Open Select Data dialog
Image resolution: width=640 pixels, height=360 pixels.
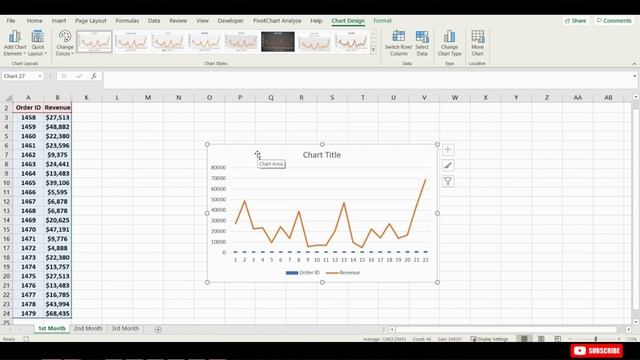pos(422,43)
